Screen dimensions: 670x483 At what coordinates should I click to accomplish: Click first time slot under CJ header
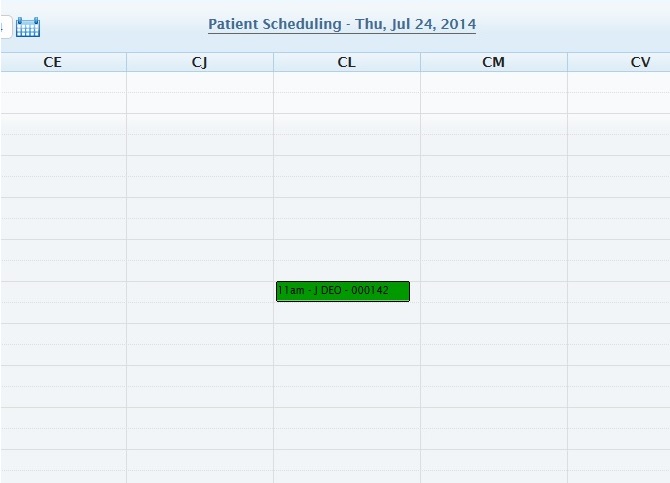[199, 82]
